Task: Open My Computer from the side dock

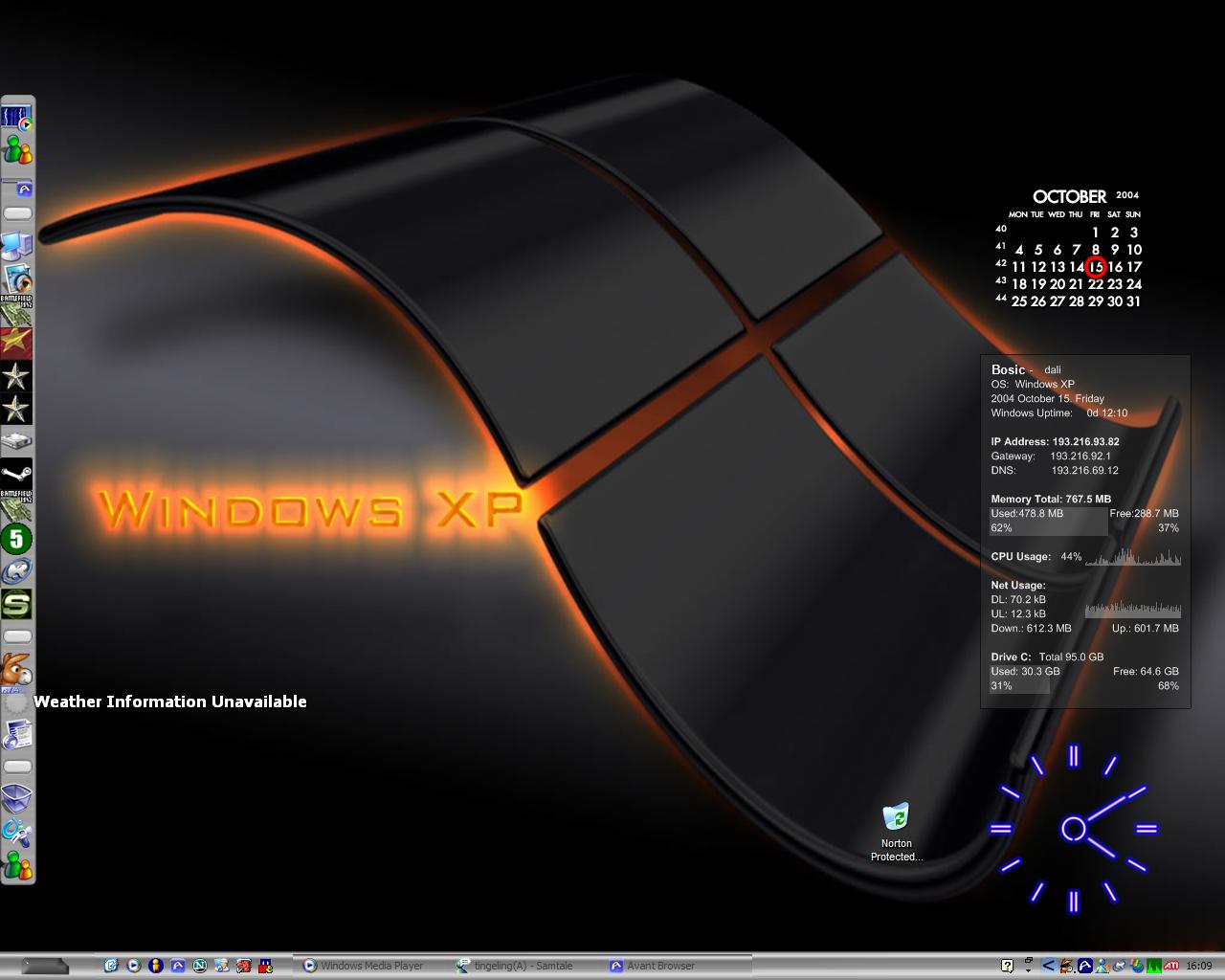Action: click(17, 246)
